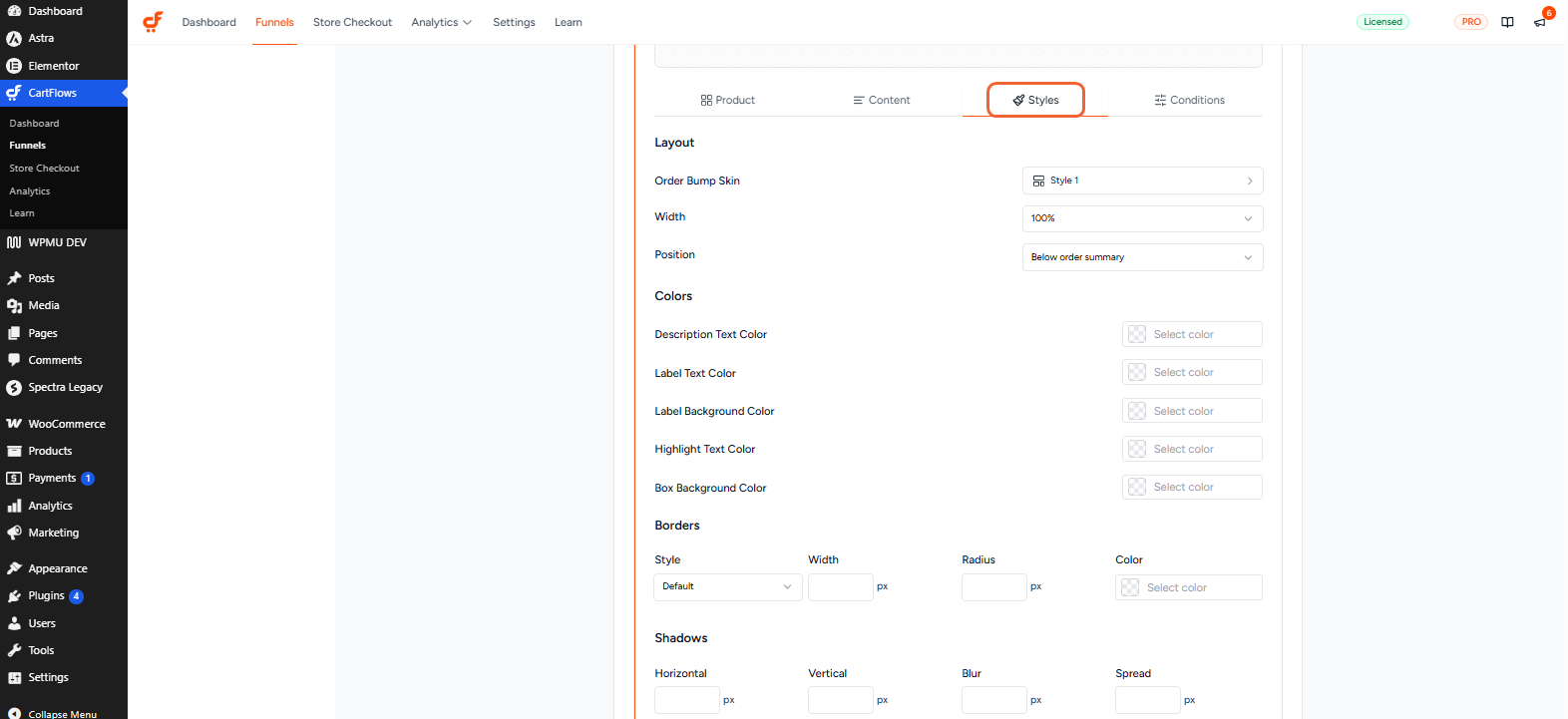Switch to the Conditions tab
Viewport: 1568px width, 719px height.
click(1189, 100)
